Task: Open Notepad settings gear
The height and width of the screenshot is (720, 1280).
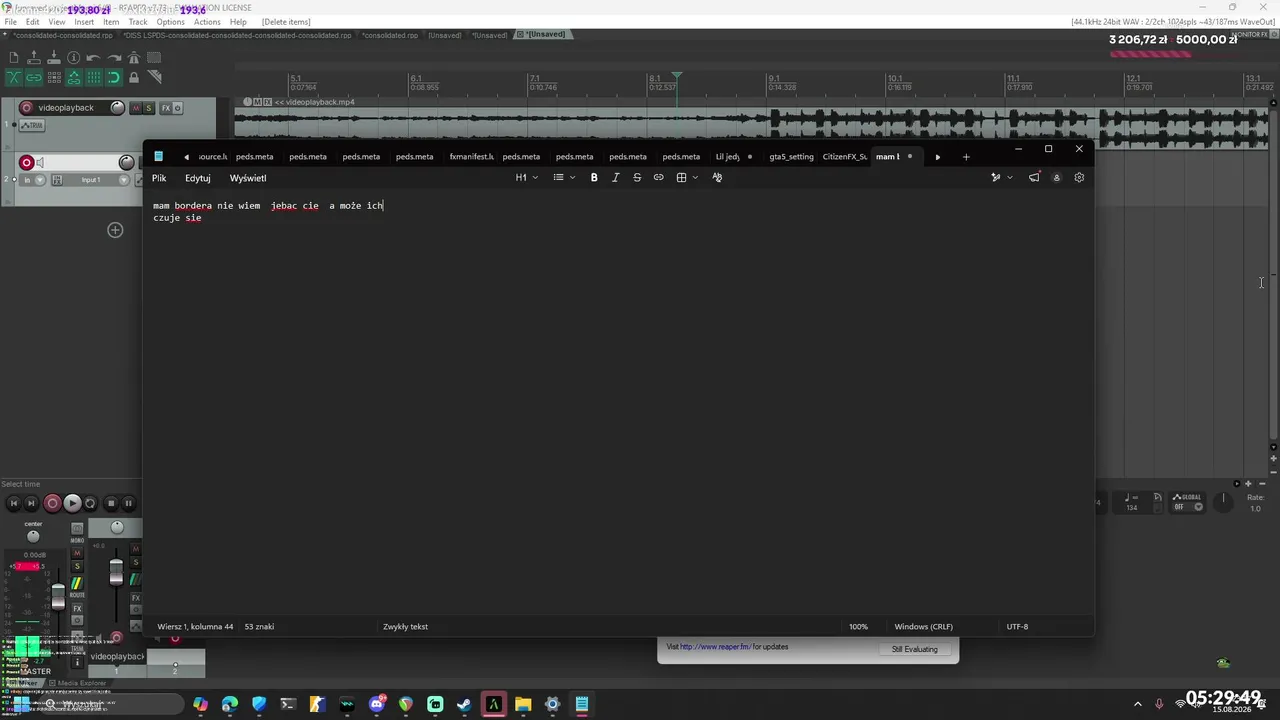Action: (1079, 177)
